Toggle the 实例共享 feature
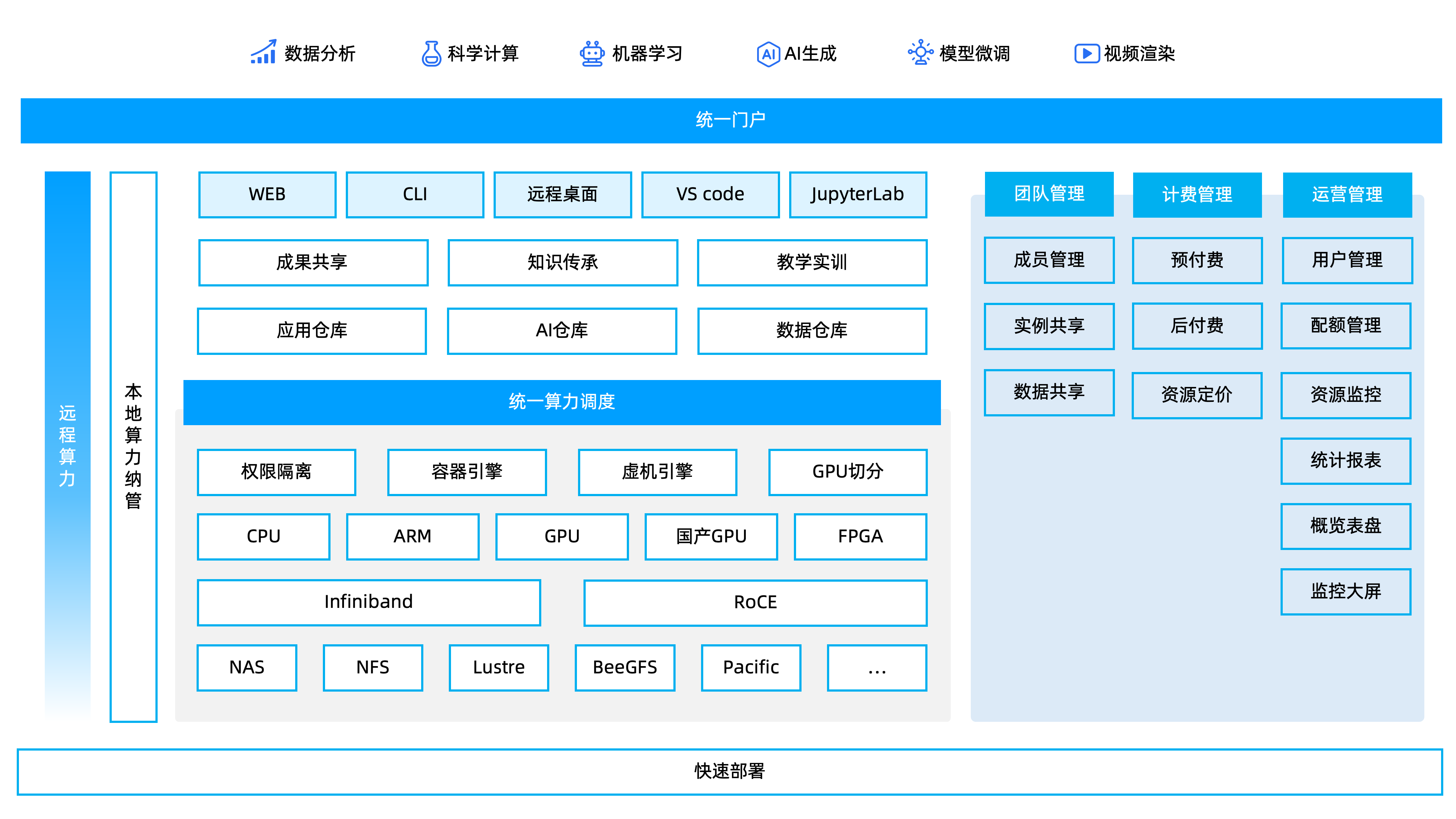 click(x=1049, y=326)
